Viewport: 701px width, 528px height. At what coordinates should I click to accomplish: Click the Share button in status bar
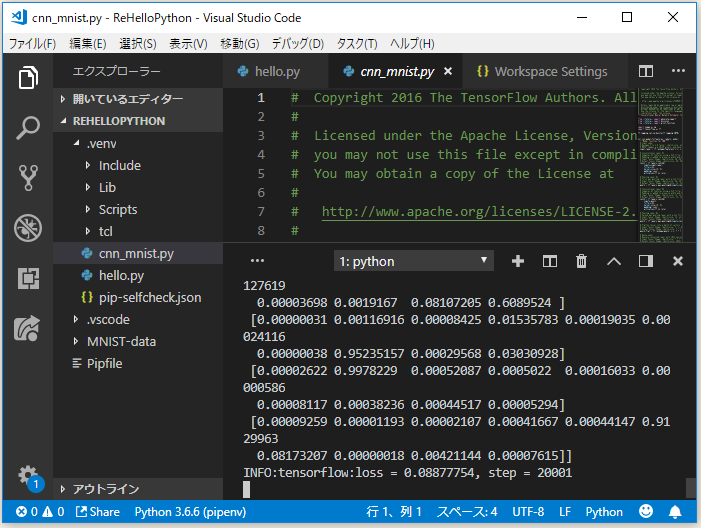(x=98, y=512)
